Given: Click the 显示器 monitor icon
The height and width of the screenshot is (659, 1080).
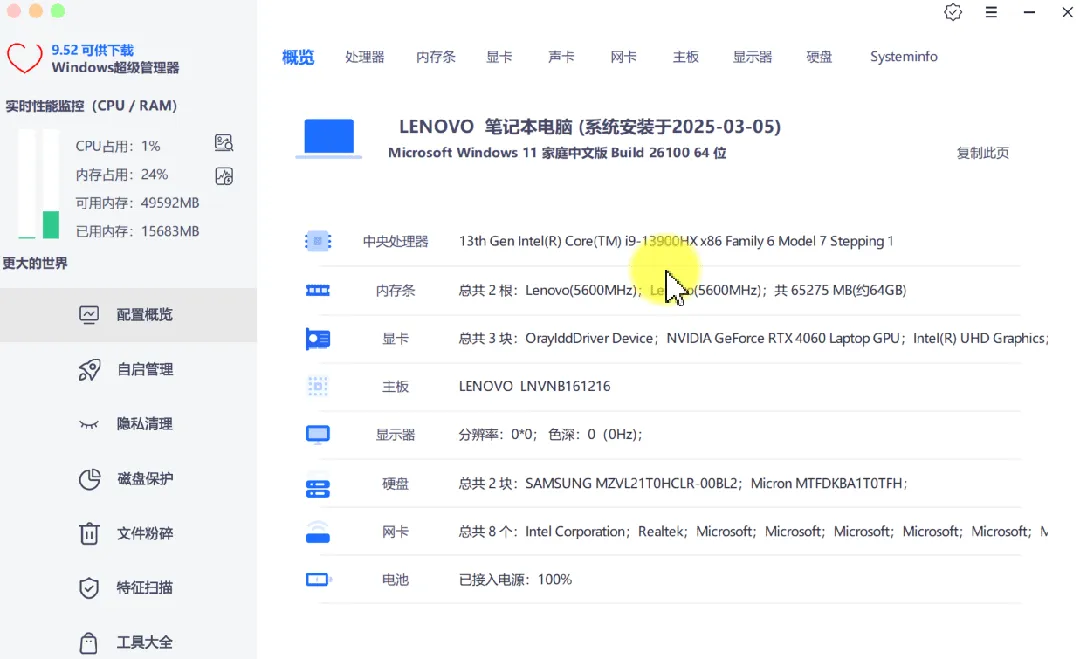Looking at the screenshot, I should (x=318, y=435).
